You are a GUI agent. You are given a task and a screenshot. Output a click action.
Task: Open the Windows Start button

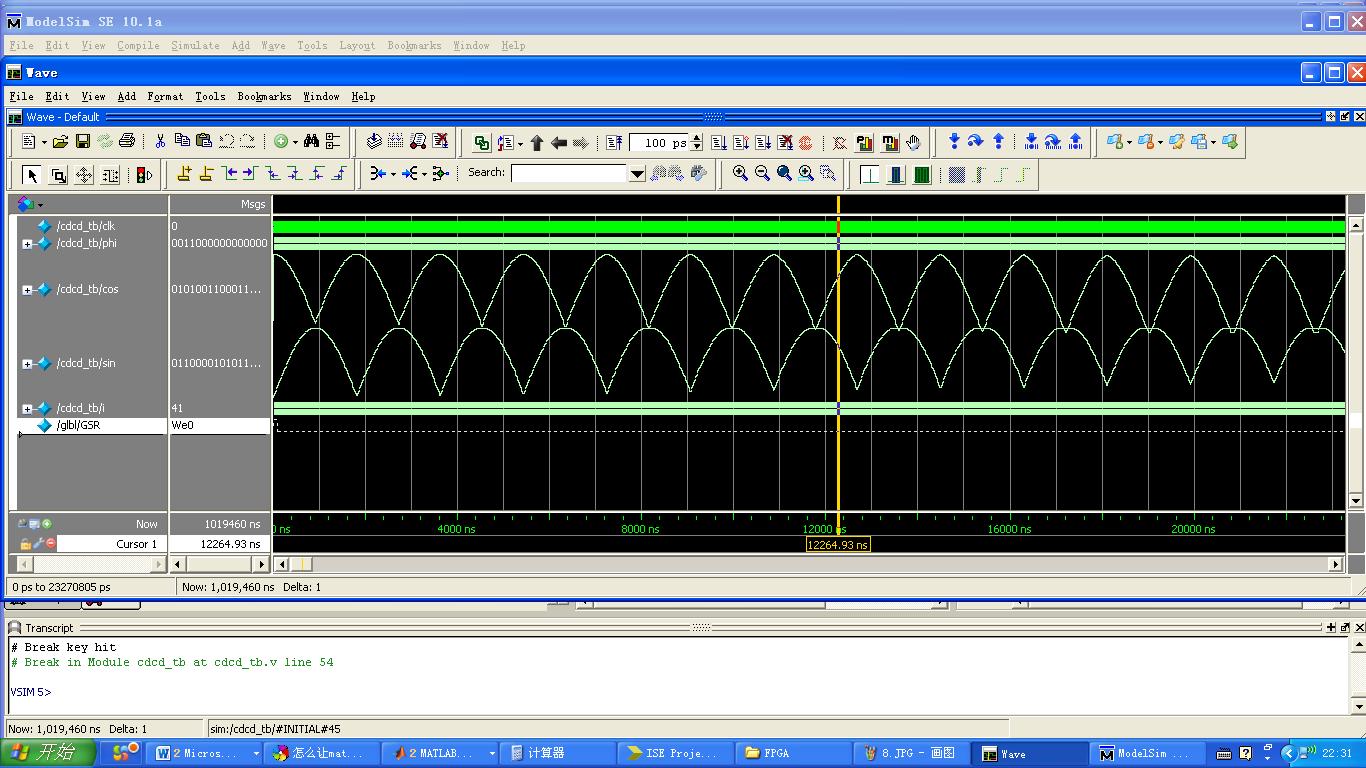[x=49, y=753]
